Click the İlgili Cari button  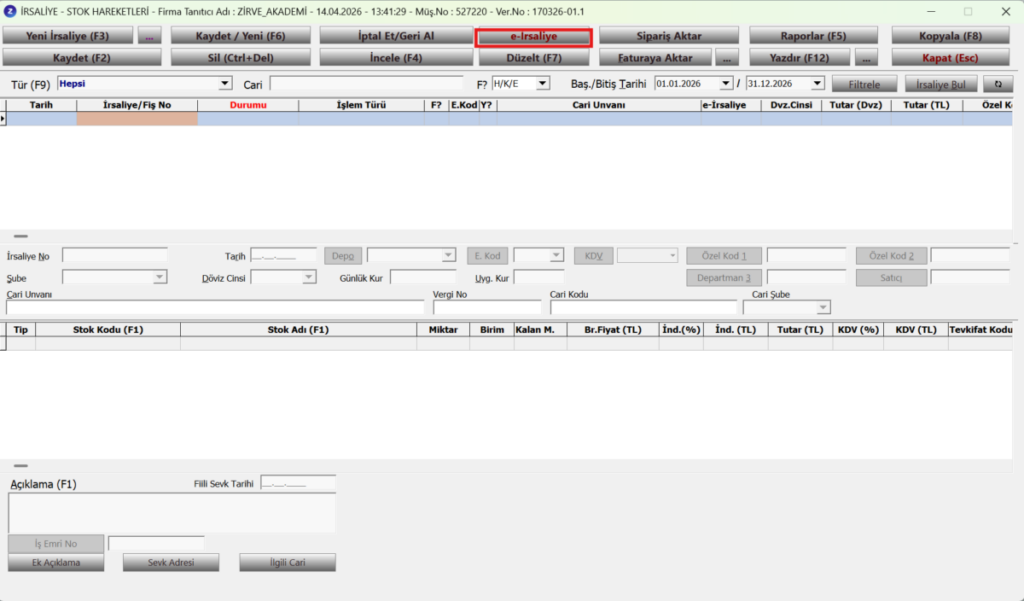click(x=287, y=562)
